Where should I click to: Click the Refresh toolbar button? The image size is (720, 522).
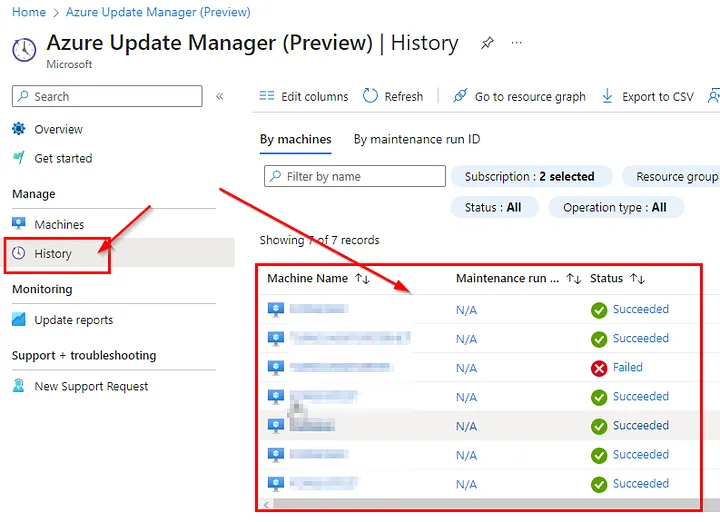point(393,97)
